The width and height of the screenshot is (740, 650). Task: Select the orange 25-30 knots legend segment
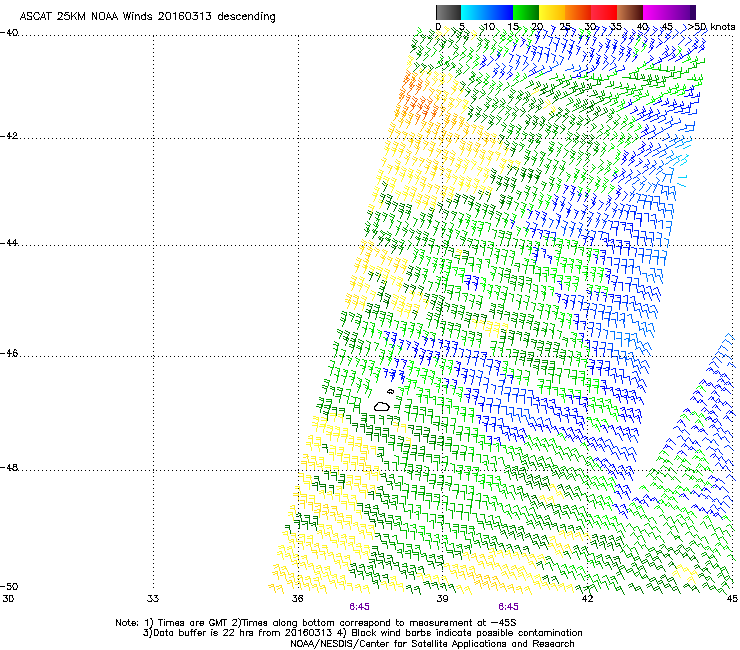pyautogui.click(x=578, y=12)
